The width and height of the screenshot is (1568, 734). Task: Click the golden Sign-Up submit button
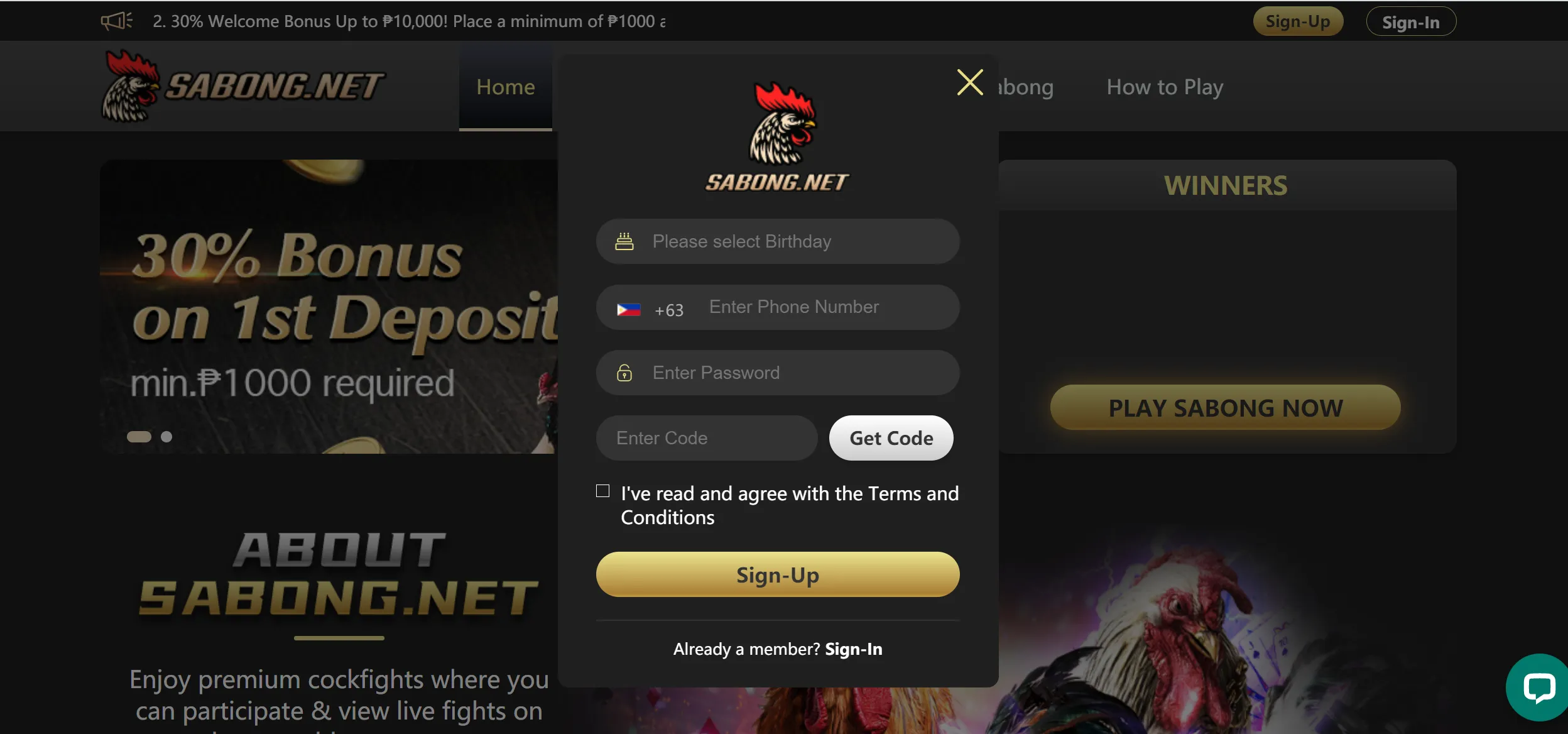(x=778, y=574)
